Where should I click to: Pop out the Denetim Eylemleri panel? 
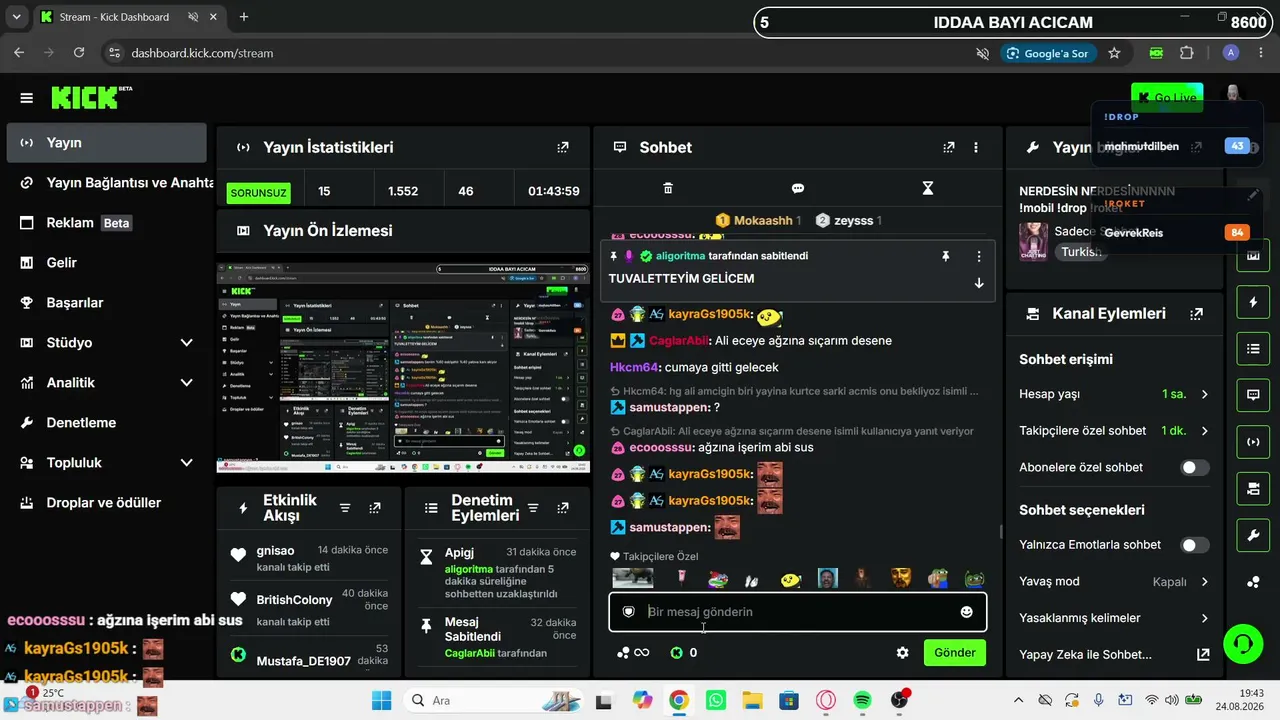(x=563, y=508)
